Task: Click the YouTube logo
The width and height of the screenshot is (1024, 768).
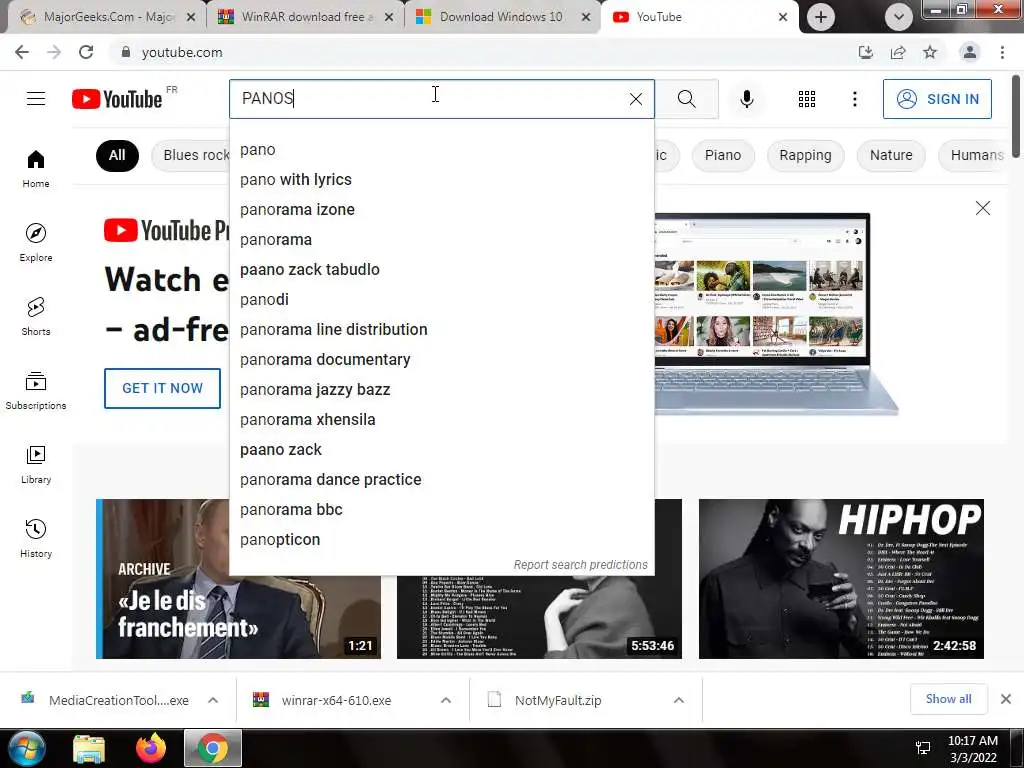Action: coord(118,99)
